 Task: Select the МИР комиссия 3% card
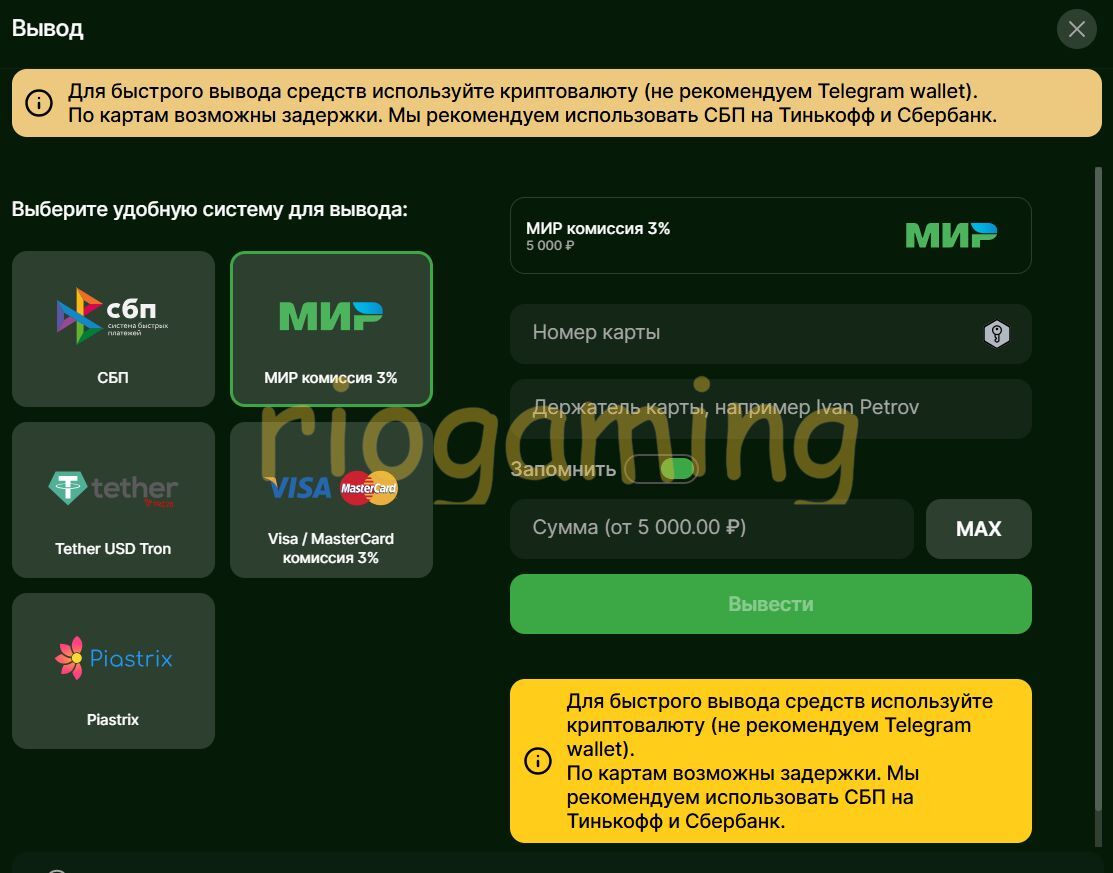point(331,329)
